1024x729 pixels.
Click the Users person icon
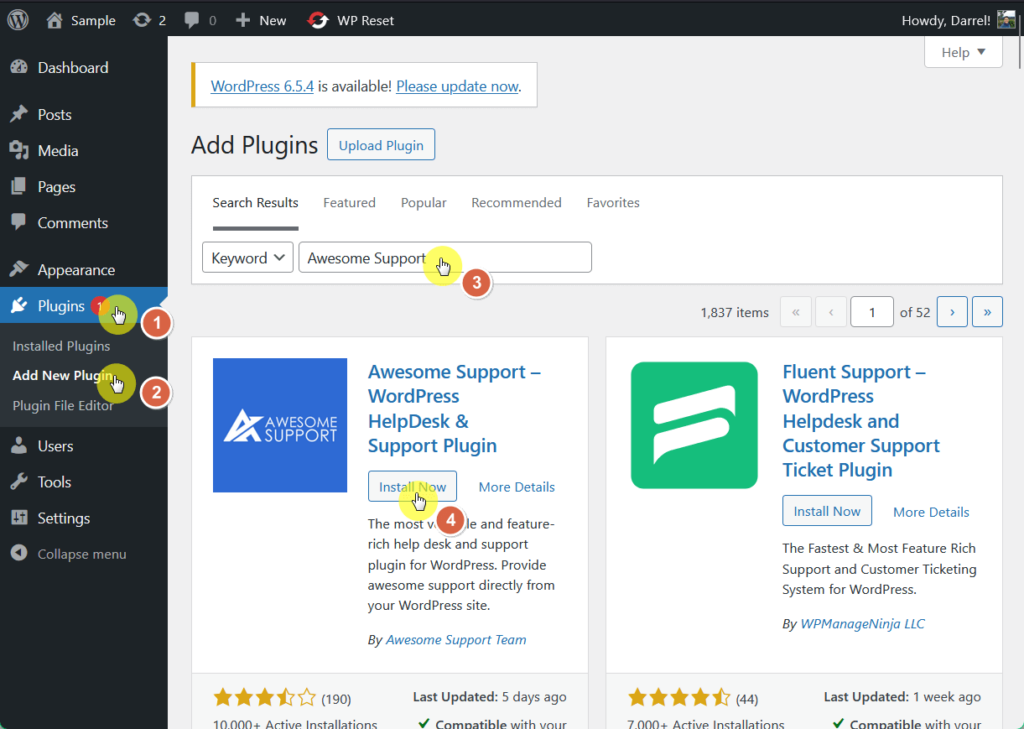point(19,446)
